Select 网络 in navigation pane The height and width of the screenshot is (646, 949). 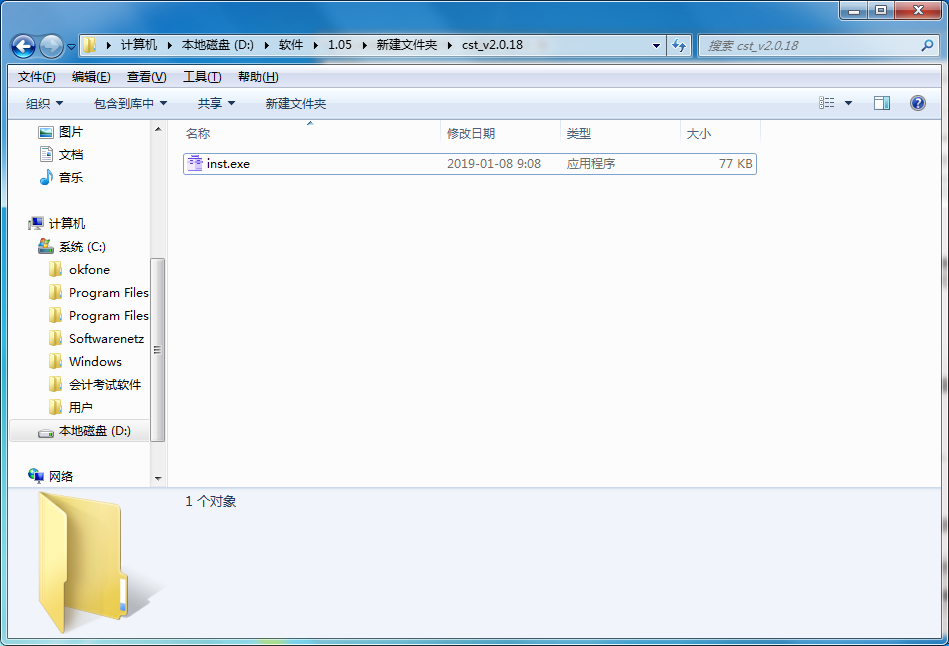tap(61, 477)
